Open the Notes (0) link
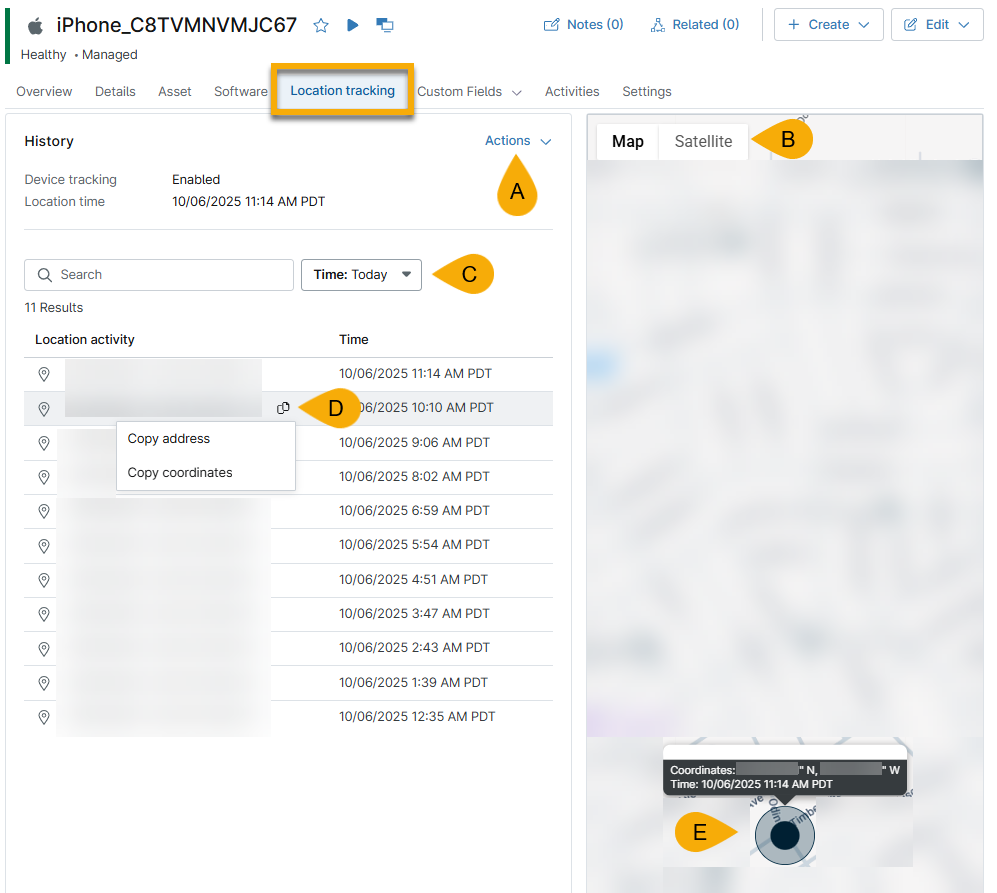The width and height of the screenshot is (997, 893). [x=583, y=23]
